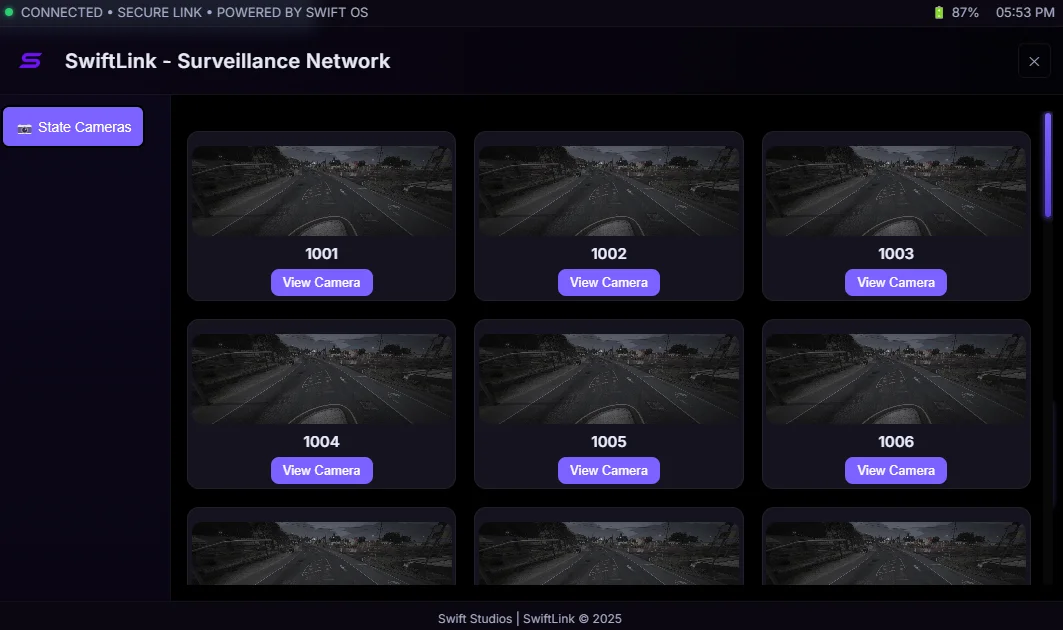This screenshot has height=630, width=1063.
Task: Click the Swift Studios footer text
Action: (476, 619)
